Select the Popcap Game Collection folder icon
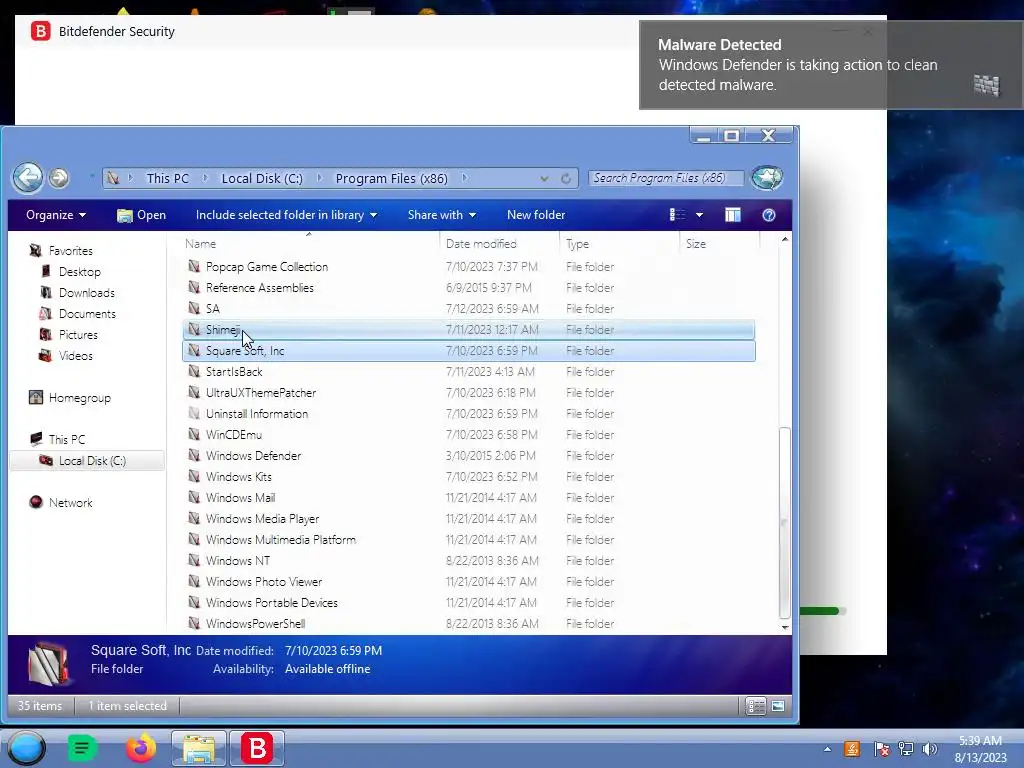The height and width of the screenshot is (768, 1024). tap(194, 266)
